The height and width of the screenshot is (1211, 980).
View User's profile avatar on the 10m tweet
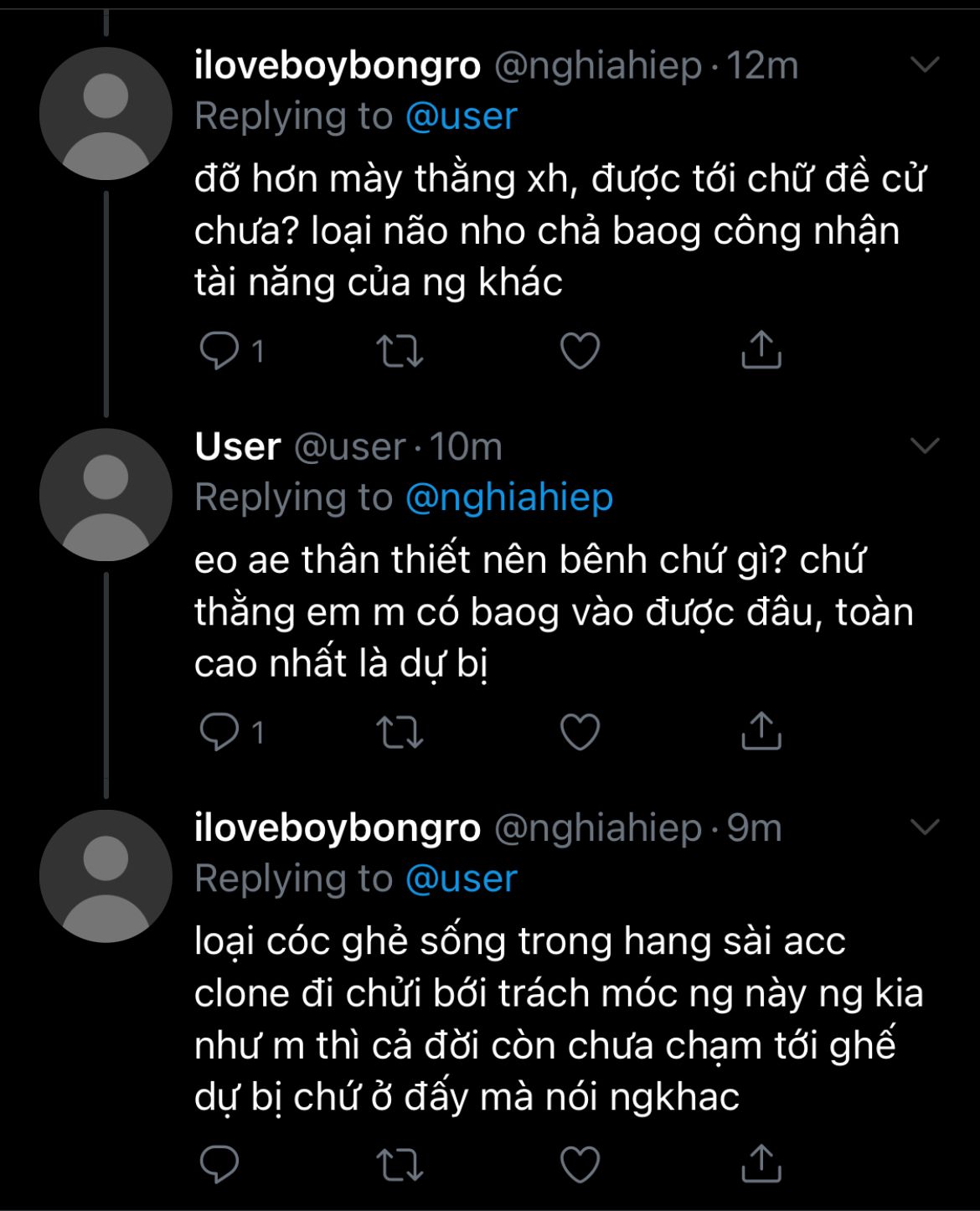point(106,495)
